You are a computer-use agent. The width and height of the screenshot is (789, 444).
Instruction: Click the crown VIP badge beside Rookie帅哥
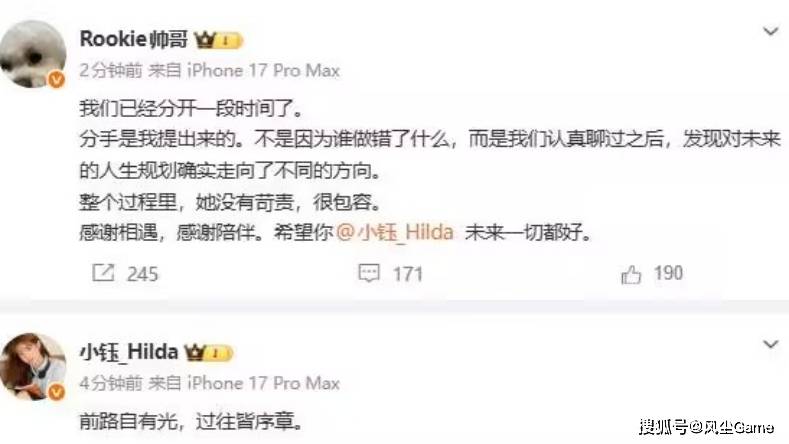click(x=218, y=40)
